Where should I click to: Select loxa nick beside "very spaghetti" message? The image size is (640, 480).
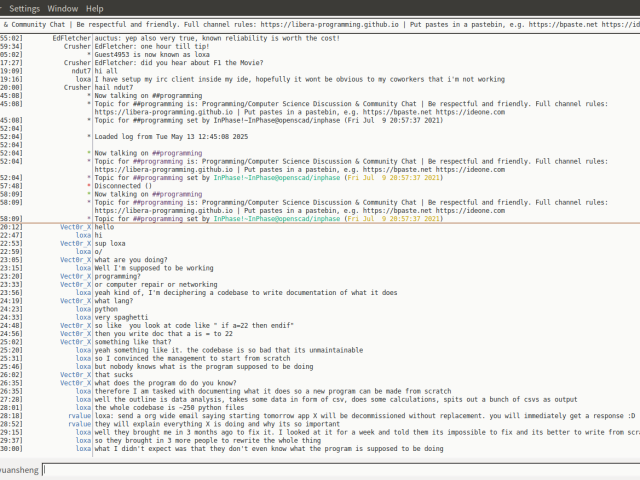point(84,316)
